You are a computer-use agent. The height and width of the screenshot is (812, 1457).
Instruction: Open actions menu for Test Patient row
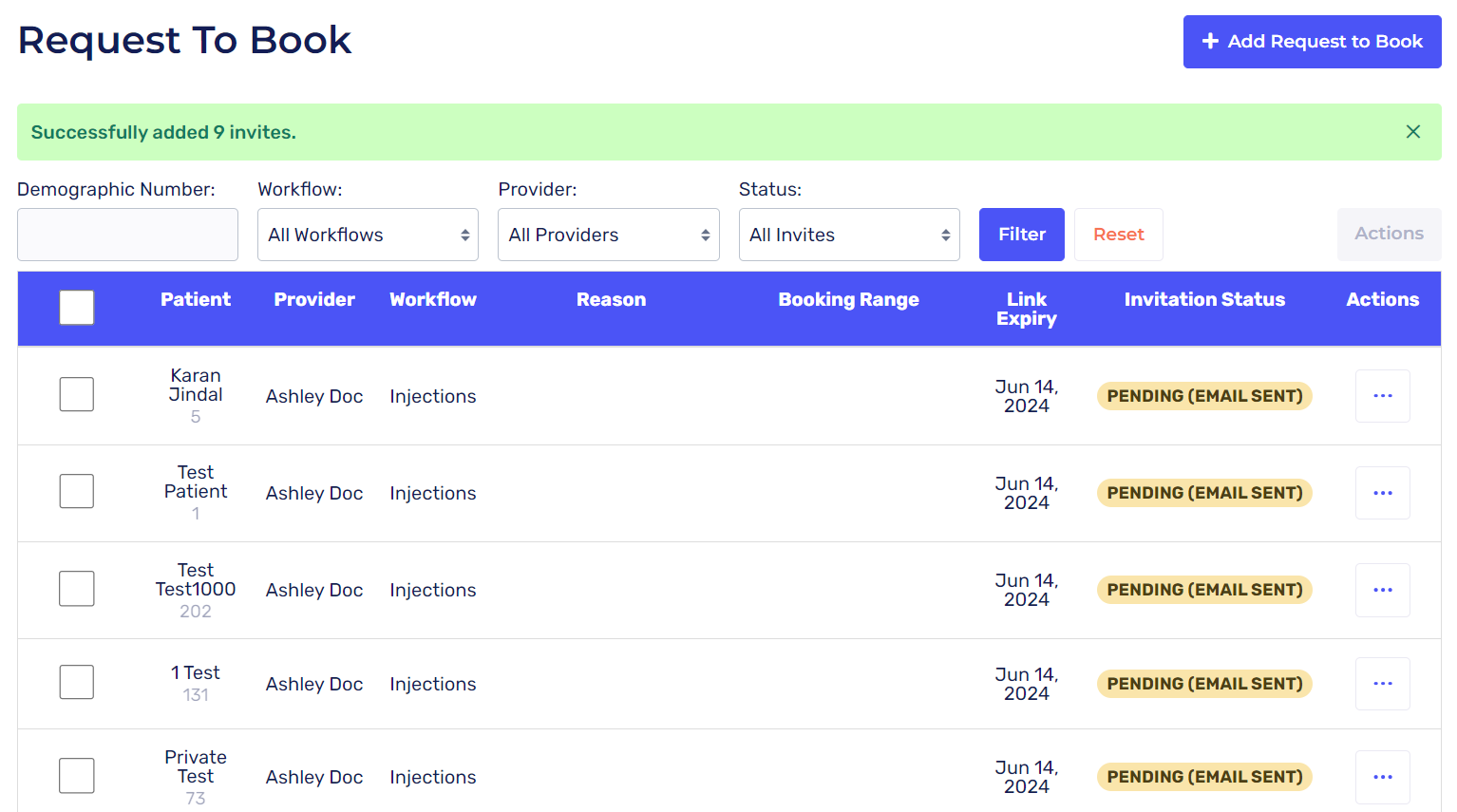[1382, 493]
